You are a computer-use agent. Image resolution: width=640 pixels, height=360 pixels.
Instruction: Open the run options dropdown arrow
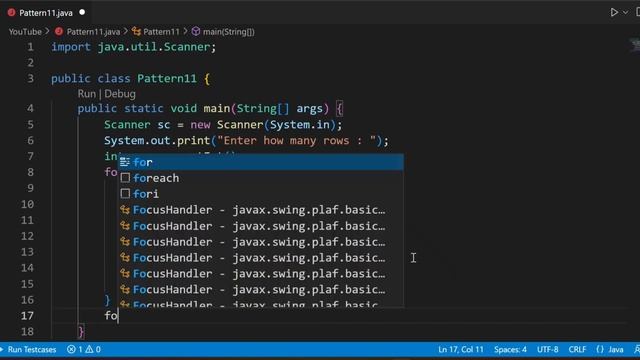[625, 13]
